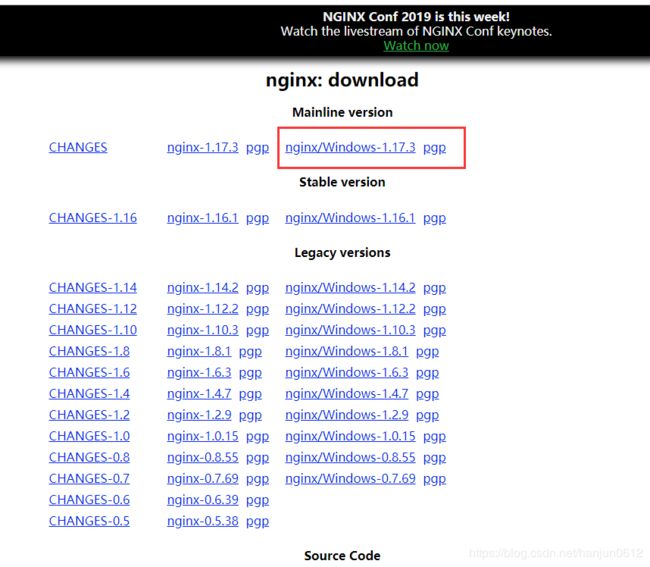Download nginx/Windows-1.17.3 package
This screenshot has height=567, width=650.
pos(350,147)
